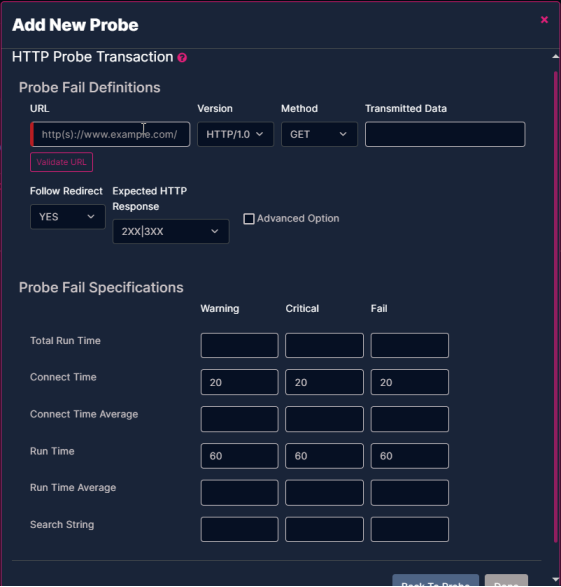Click the scrollbar down arrow
This screenshot has height=587, width=561.
tap(555, 580)
